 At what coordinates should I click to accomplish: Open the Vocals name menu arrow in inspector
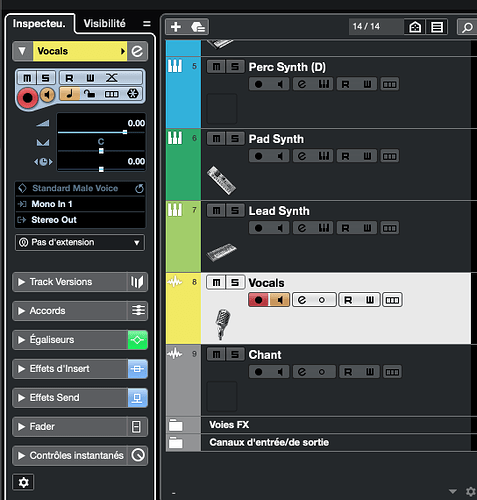point(123,51)
